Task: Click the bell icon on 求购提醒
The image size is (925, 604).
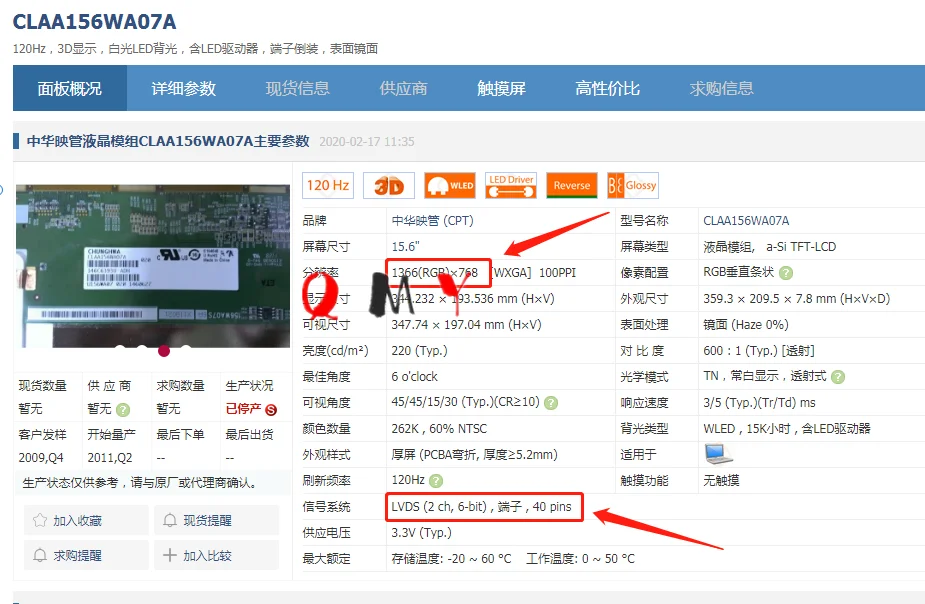Action: [40, 555]
